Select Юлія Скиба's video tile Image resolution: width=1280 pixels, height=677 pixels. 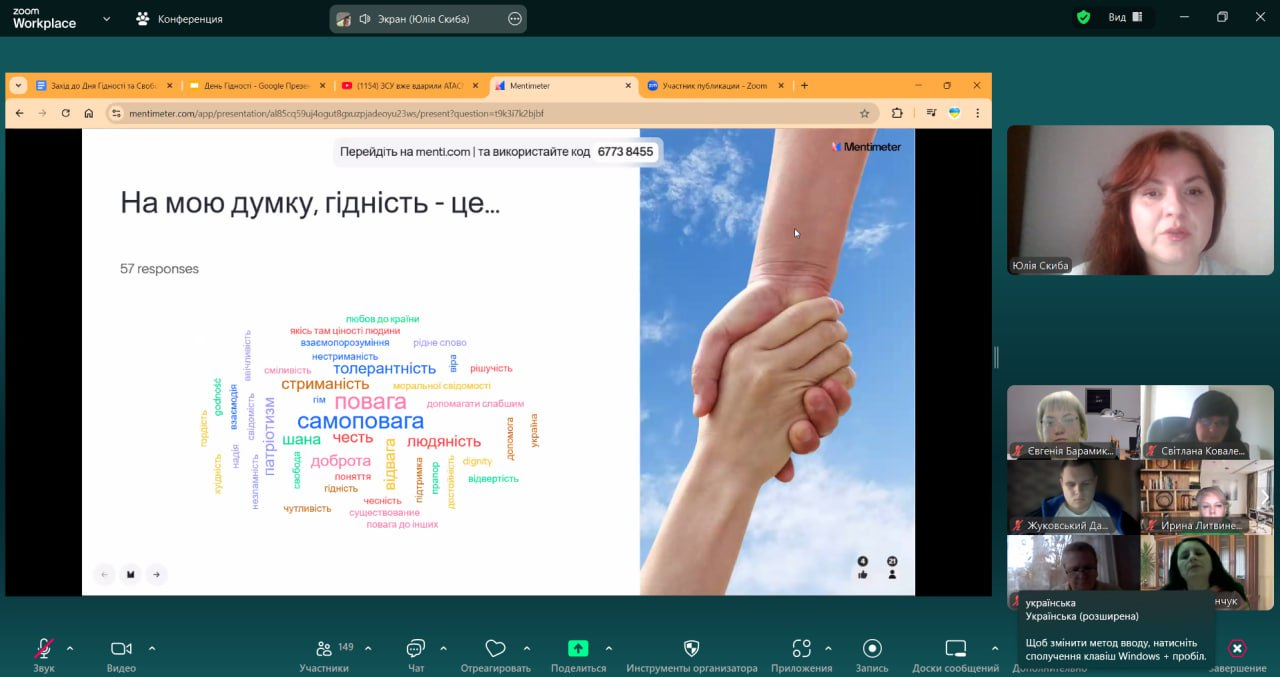[x=1140, y=200]
